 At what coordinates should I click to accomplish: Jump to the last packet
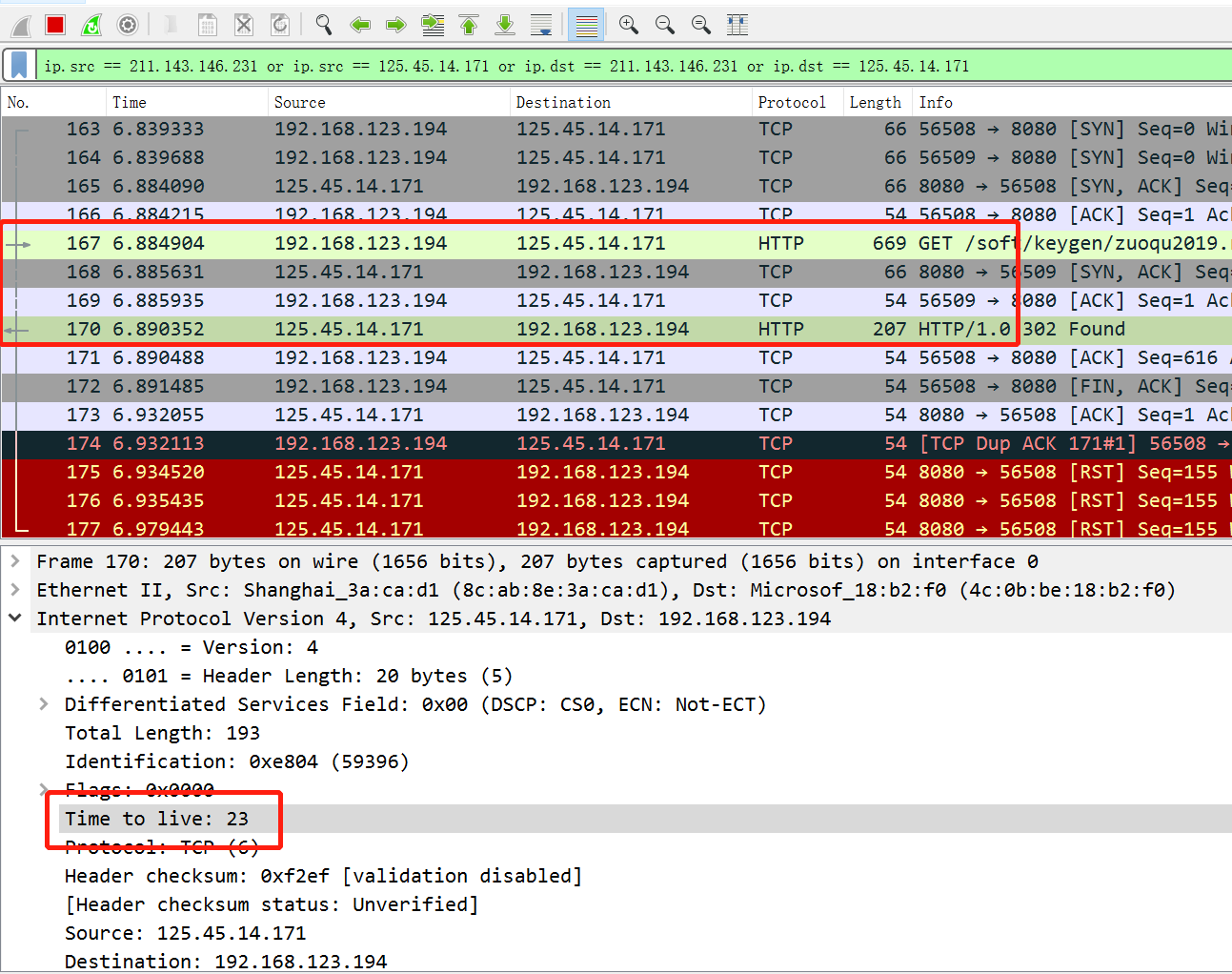point(505,25)
